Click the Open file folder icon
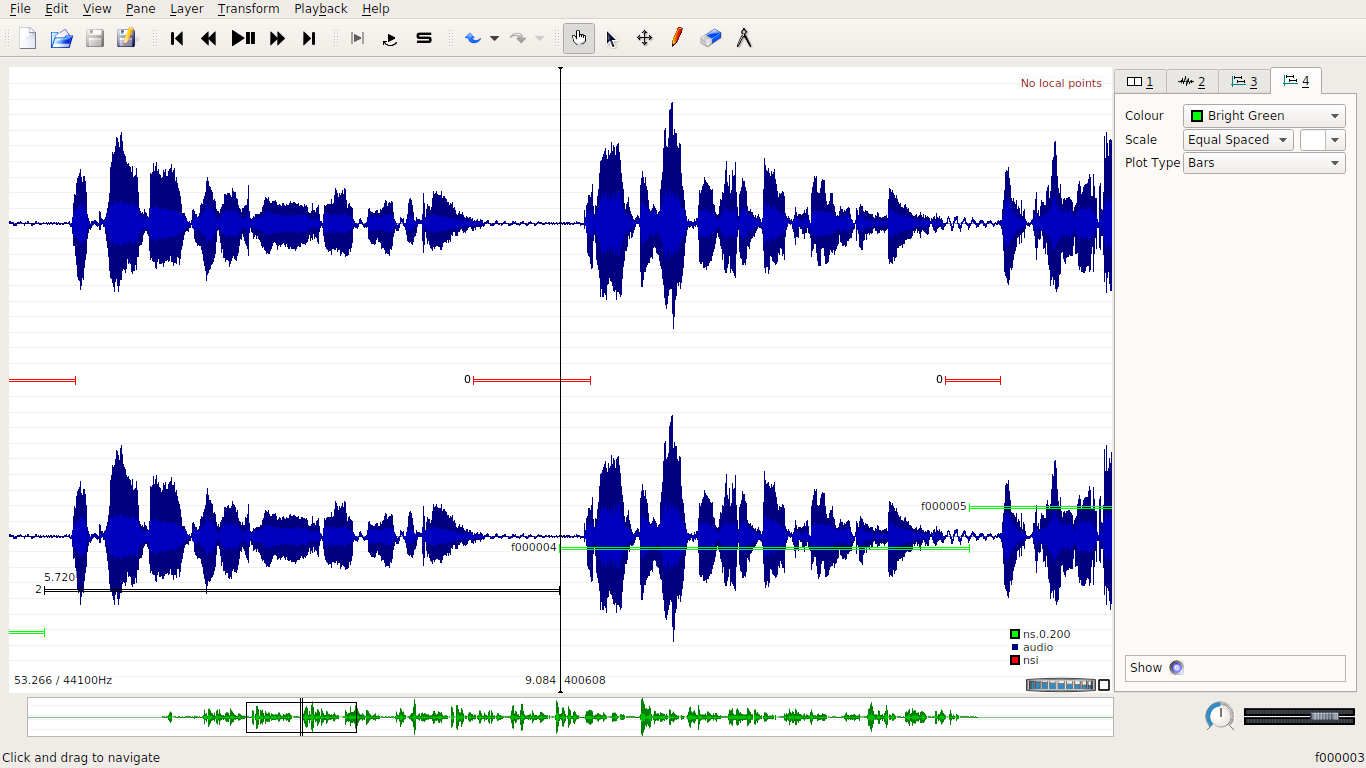The width and height of the screenshot is (1366, 768). coord(61,38)
